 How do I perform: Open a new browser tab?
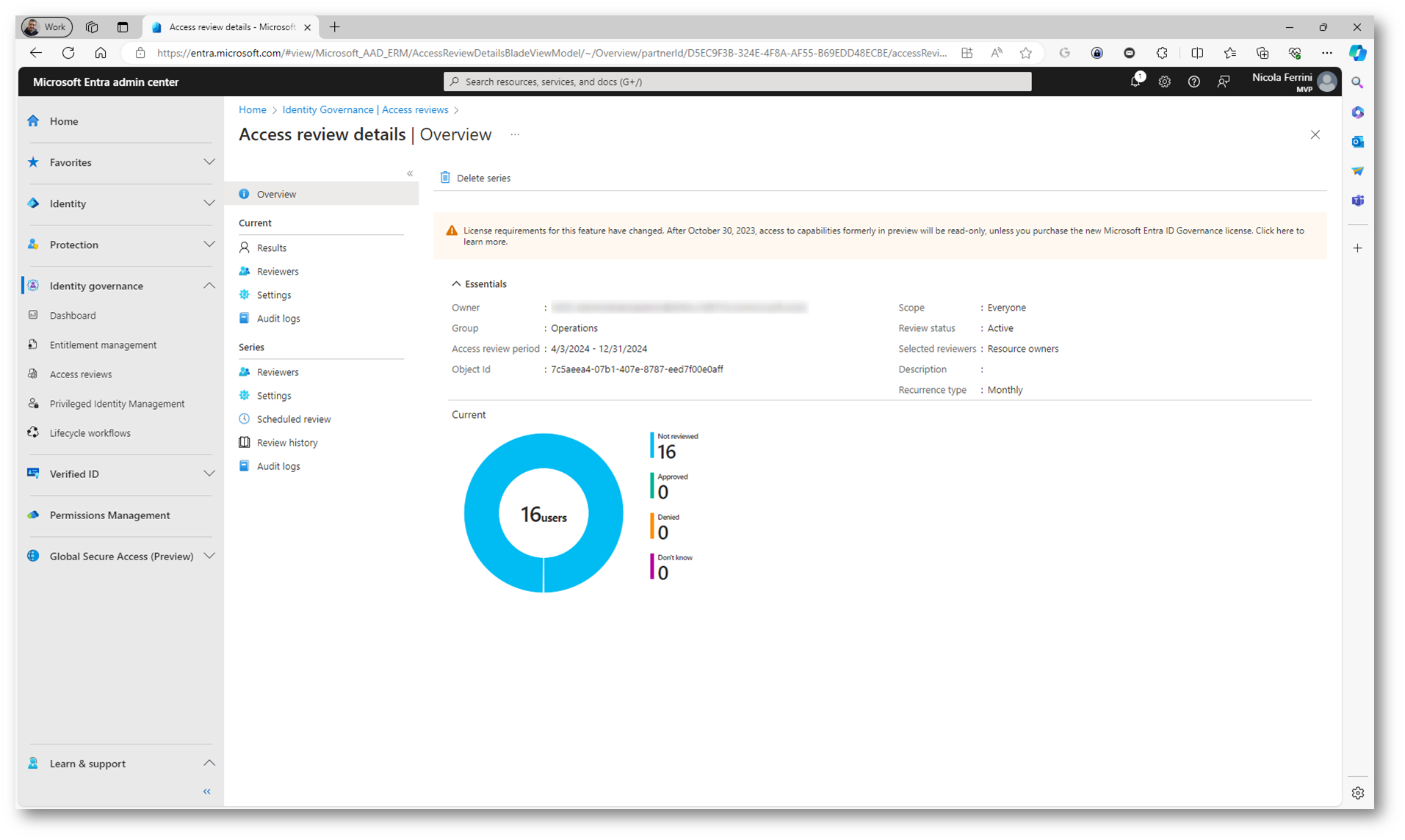tap(335, 27)
